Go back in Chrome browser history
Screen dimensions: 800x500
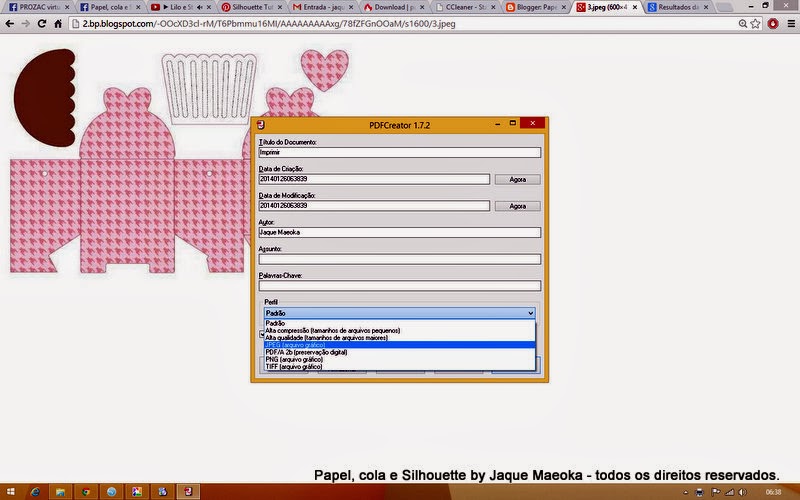[x=10, y=23]
